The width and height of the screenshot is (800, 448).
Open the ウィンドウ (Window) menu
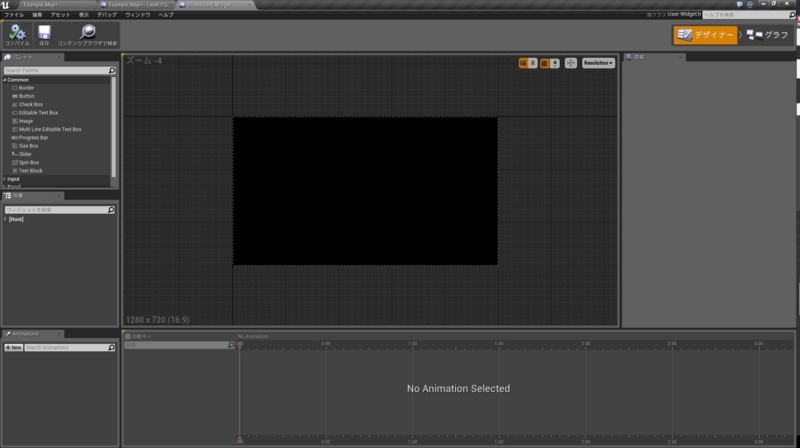tap(138, 15)
